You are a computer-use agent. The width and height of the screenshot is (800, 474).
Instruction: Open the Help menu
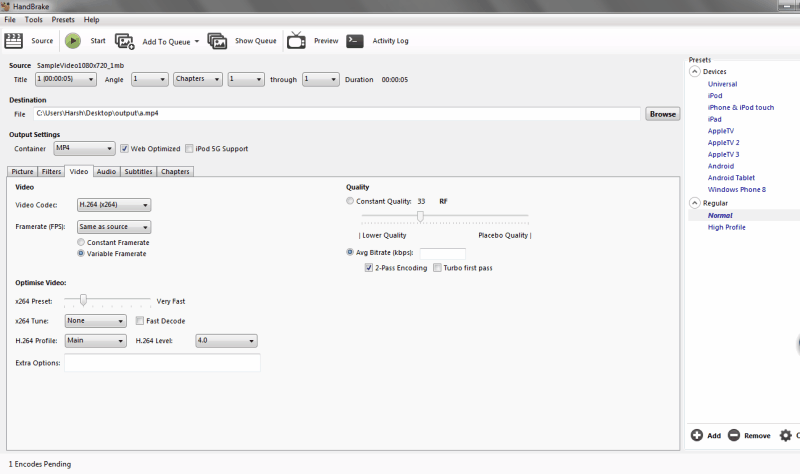tap(91, 20)
